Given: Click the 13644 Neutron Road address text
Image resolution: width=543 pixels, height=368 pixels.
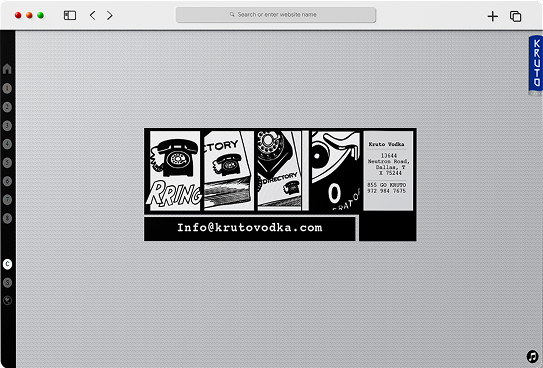Looking at the screenshot, I should point(389,164).
